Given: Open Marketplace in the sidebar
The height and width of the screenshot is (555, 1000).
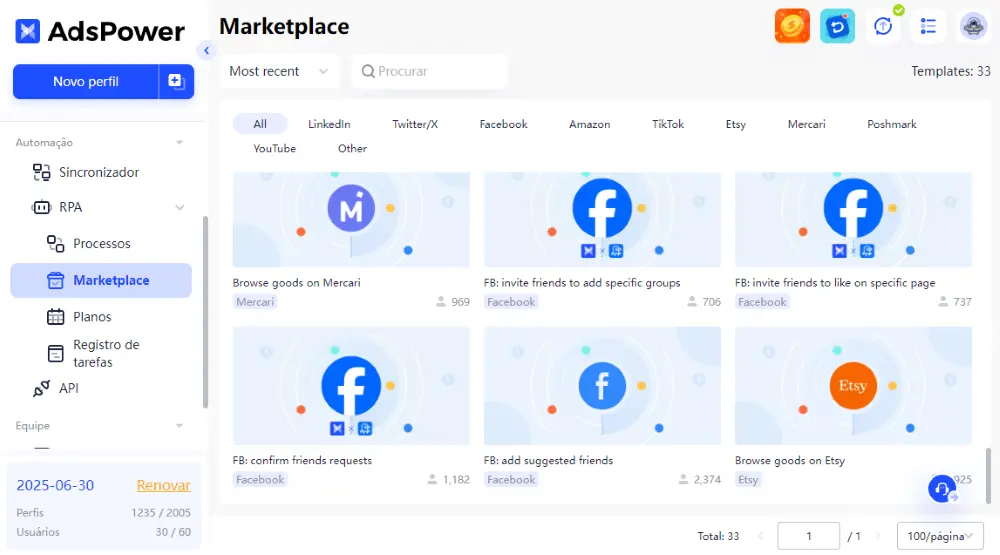Looking at the screenshot, I should (101, 280).
